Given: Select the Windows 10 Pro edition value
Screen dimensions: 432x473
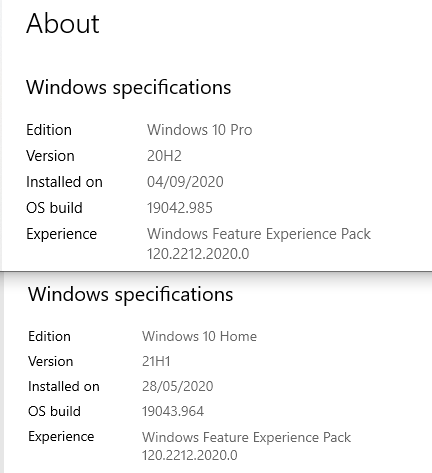Looking at the screenshot, I should (x=199, y=130).
